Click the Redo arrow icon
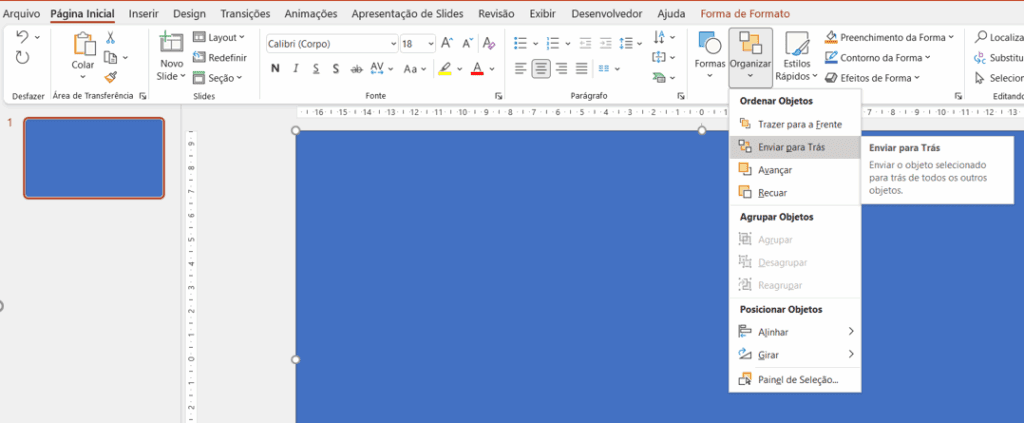1024x423 pixels. pyautogui.click(x=22, y=58)
